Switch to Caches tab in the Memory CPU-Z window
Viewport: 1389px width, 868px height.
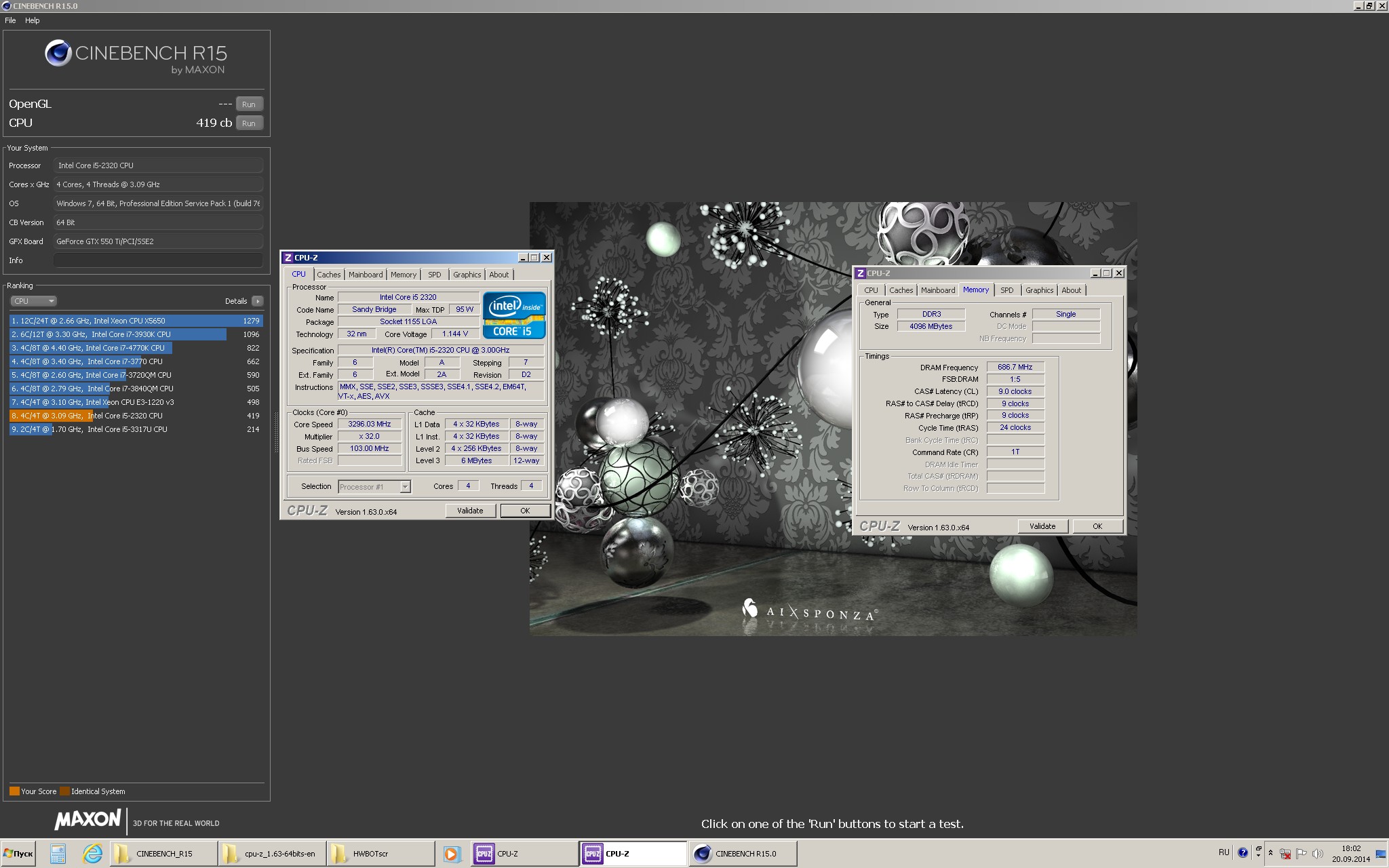pyautogui.click(x=901, y=290)
